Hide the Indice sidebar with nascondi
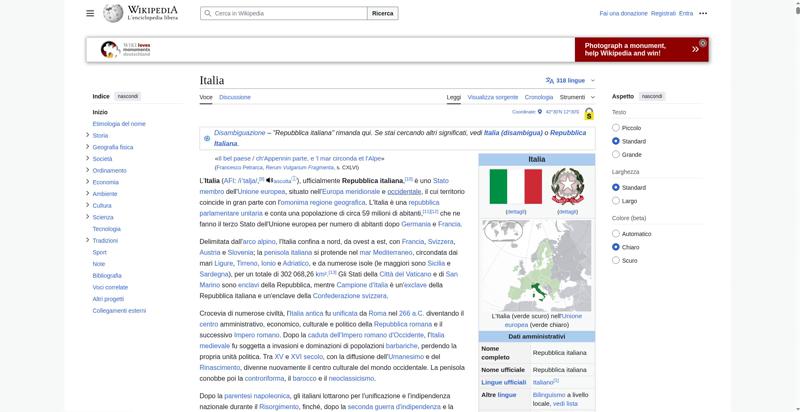The height and width of the screenshot is (412, 800). pyautogui.click(x=128, y=96)
